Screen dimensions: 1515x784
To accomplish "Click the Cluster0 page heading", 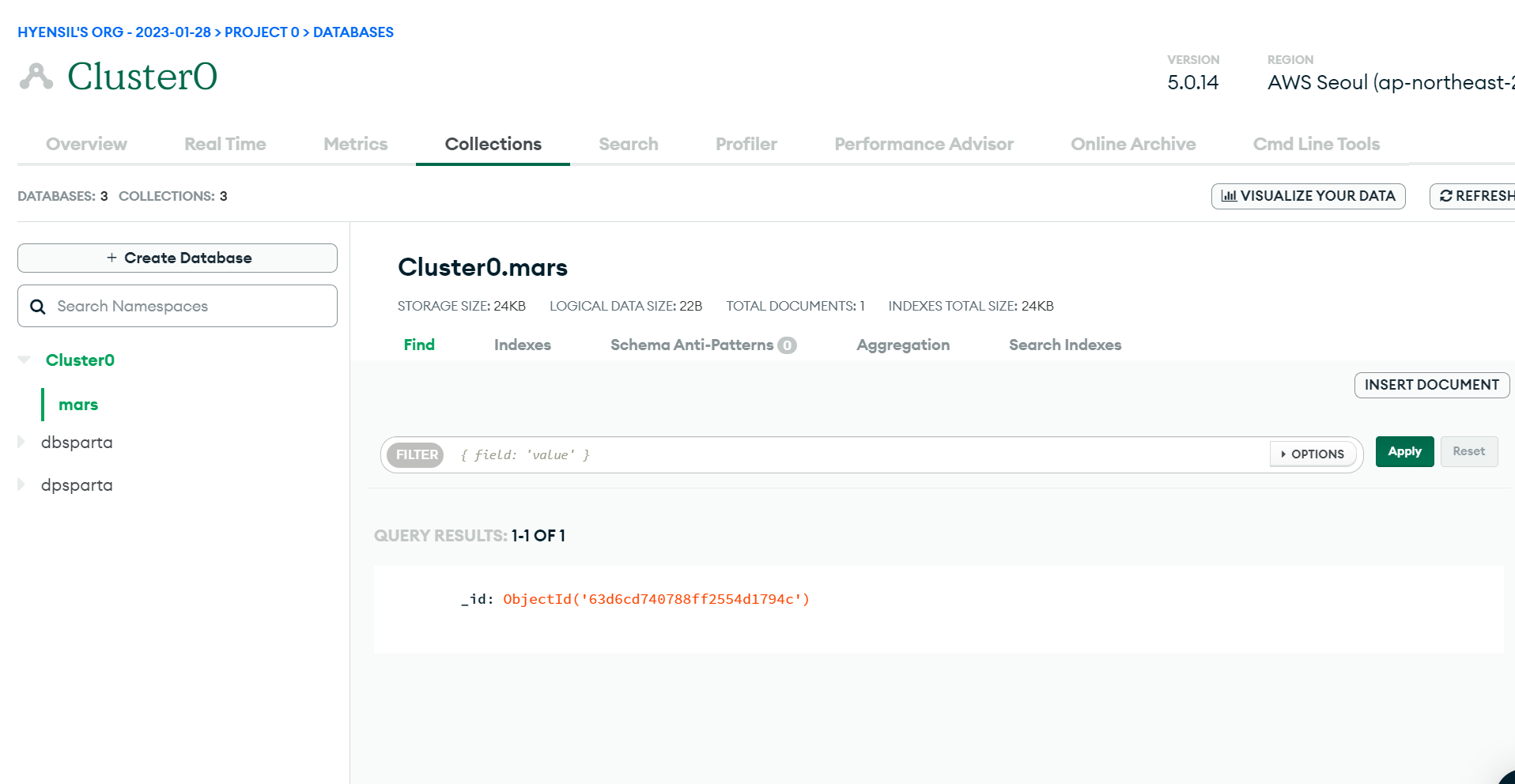I will point(142,77).
